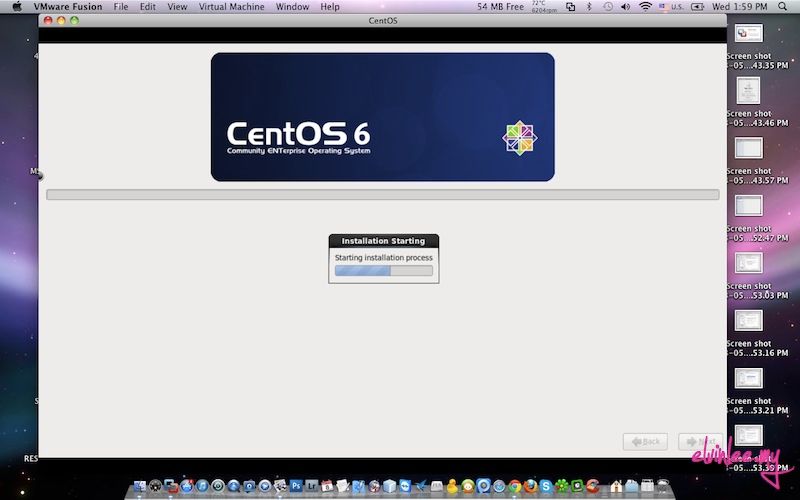Open the Apple menu

click(x=17, y=7)
